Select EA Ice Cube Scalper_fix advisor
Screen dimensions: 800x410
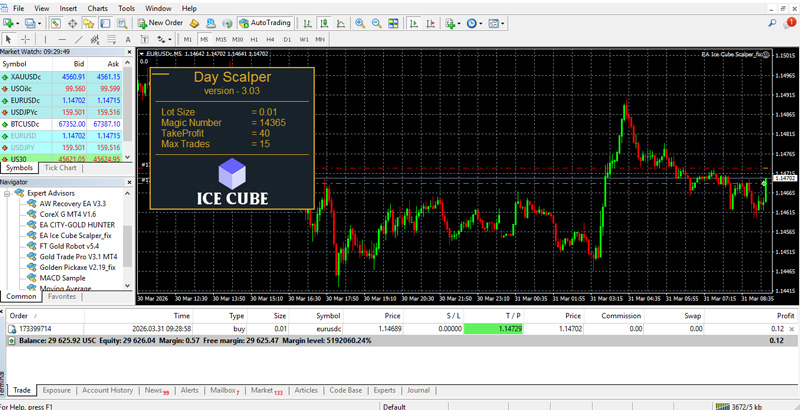pos(76,235)
